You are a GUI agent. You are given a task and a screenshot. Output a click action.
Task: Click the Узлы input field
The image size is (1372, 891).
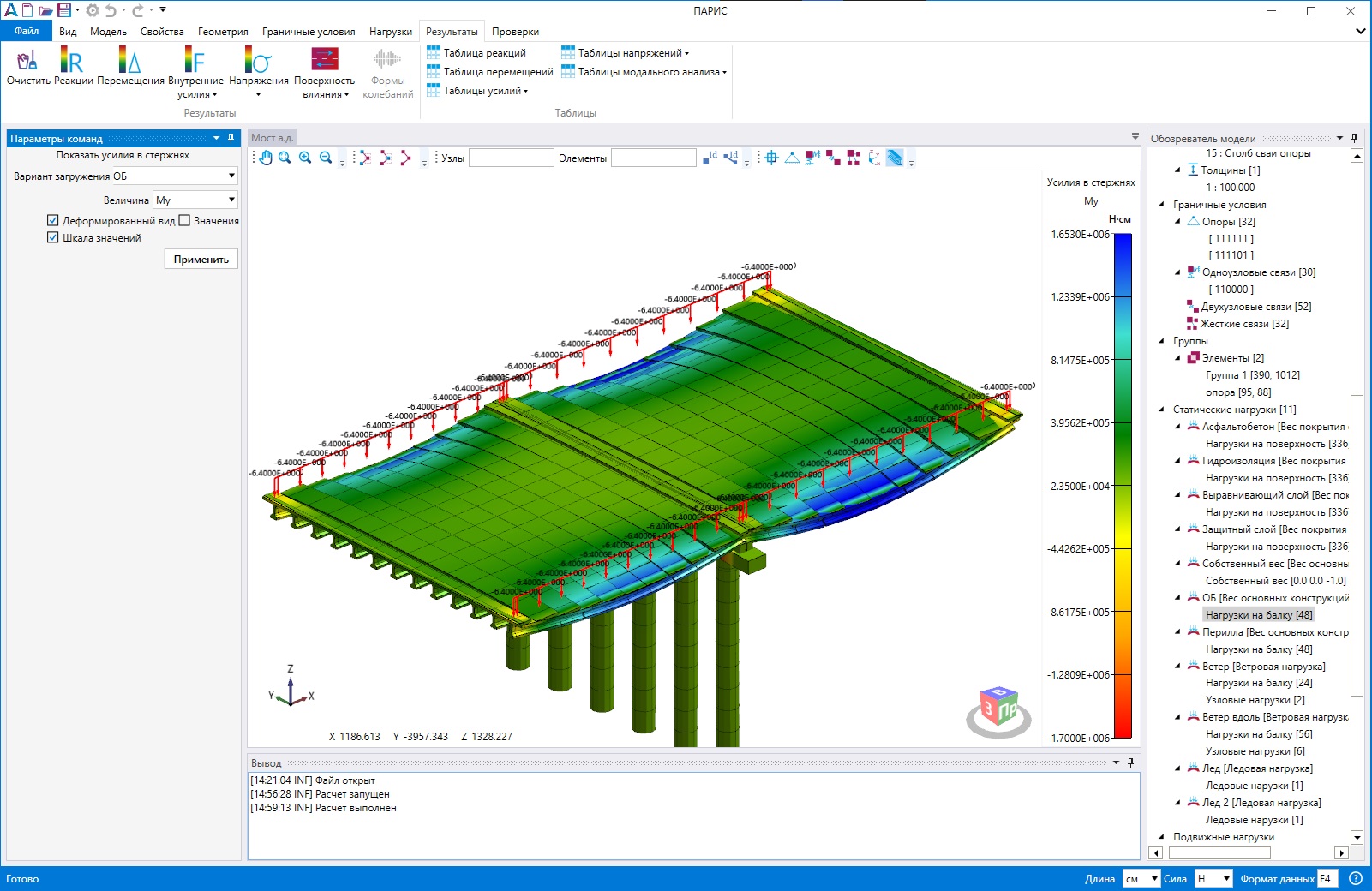pos(511,158)
